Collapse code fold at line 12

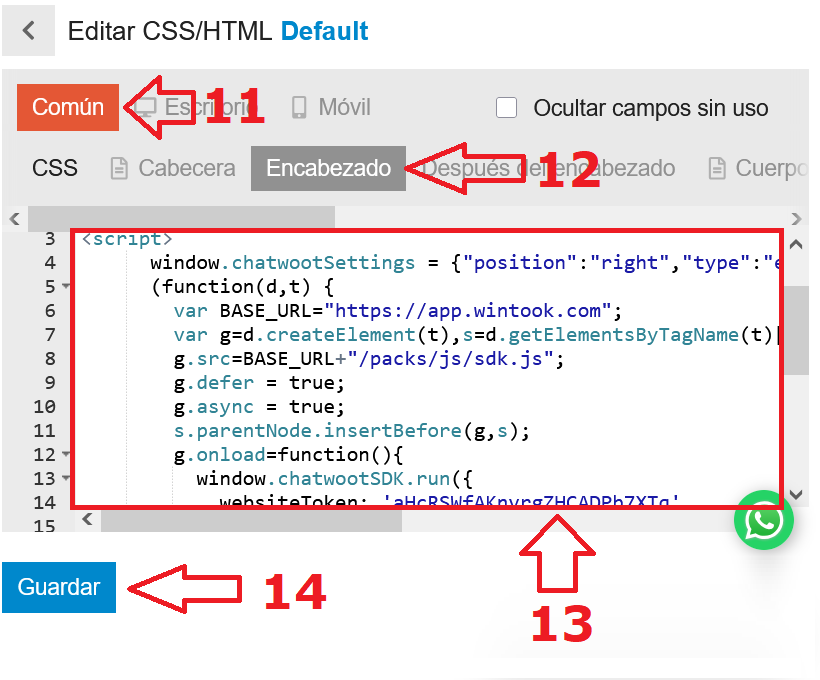66,454
